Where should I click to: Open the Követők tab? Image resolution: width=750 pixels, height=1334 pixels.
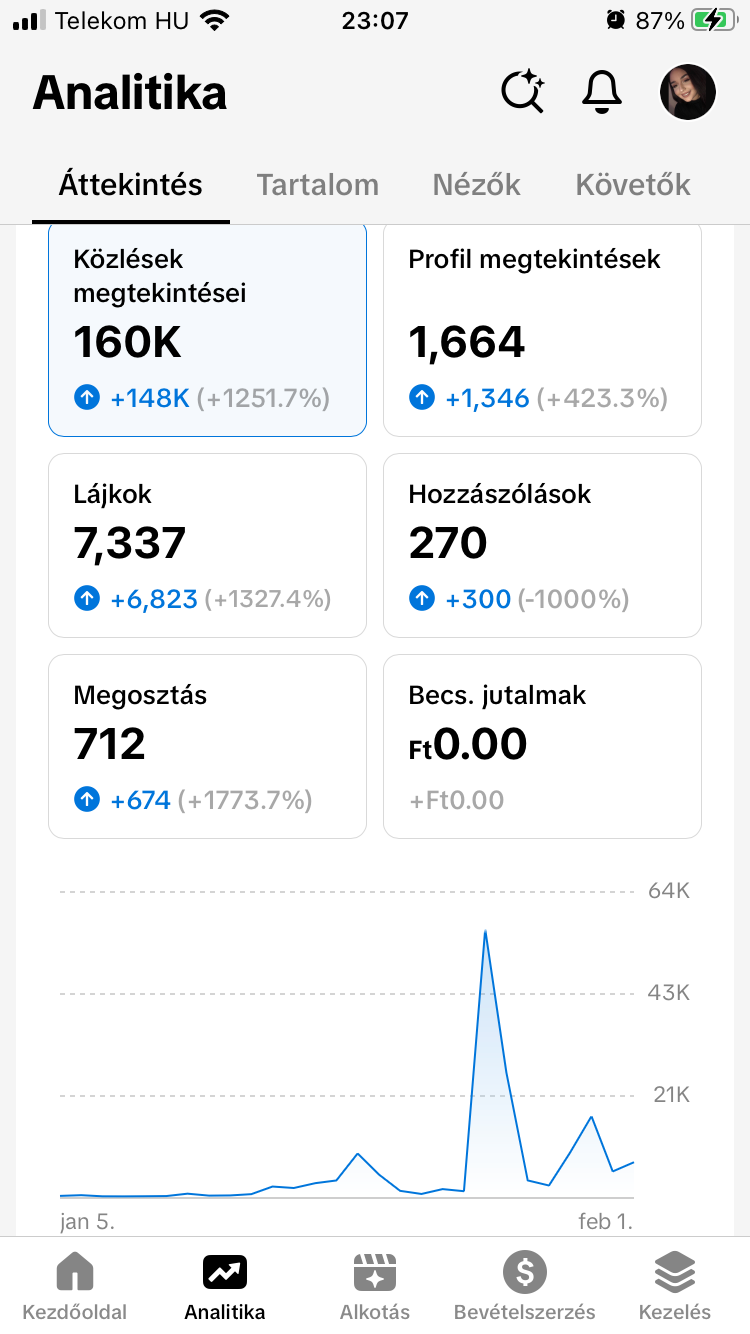(x=633, y=185)
